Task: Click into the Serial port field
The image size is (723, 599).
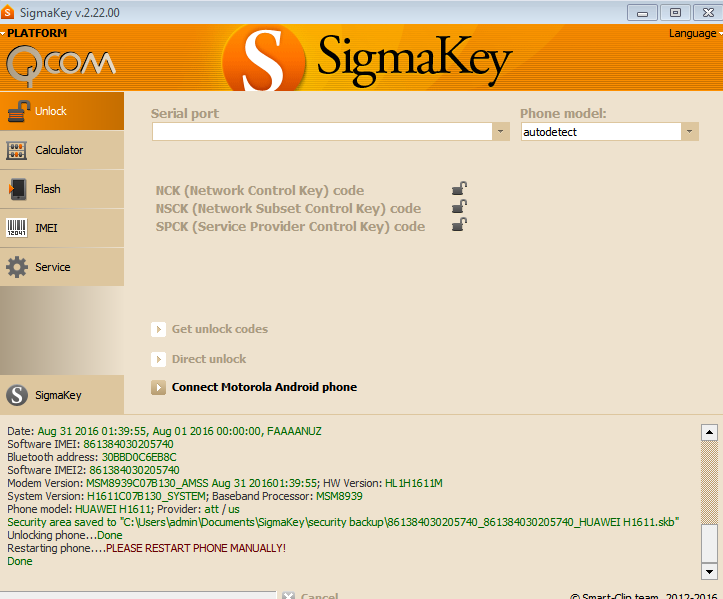Action: coord(322,132)
